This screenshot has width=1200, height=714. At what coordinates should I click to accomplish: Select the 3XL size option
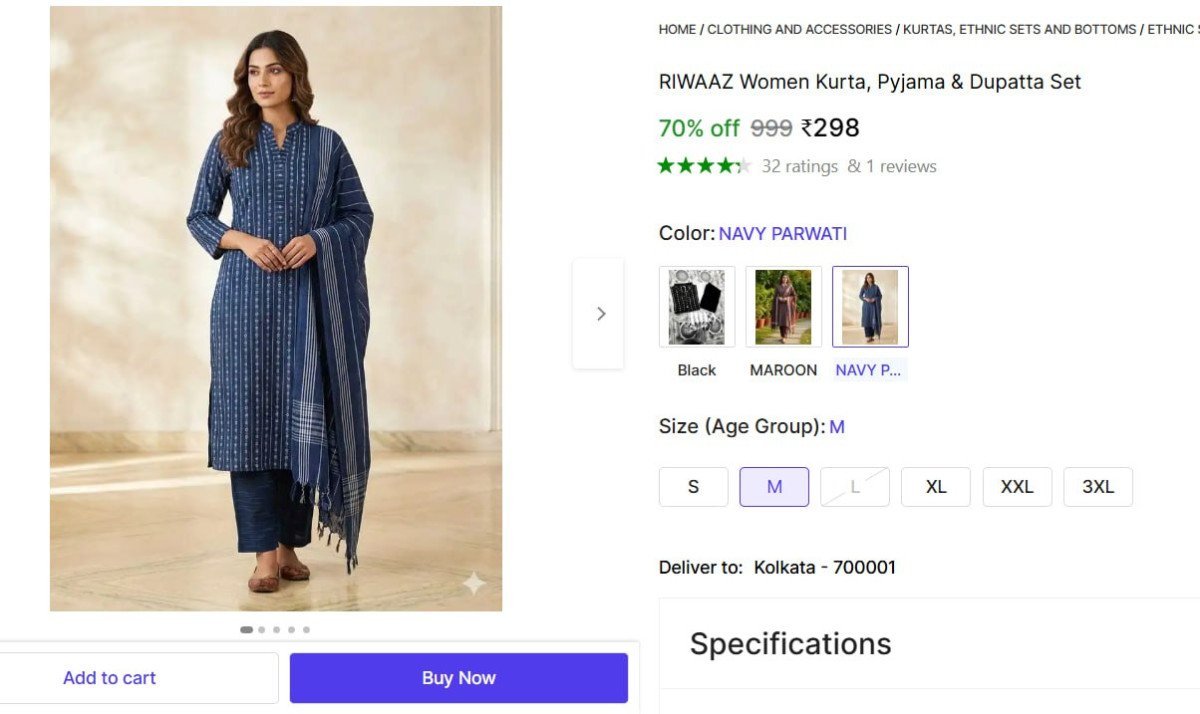click(x=1098, y=487)
